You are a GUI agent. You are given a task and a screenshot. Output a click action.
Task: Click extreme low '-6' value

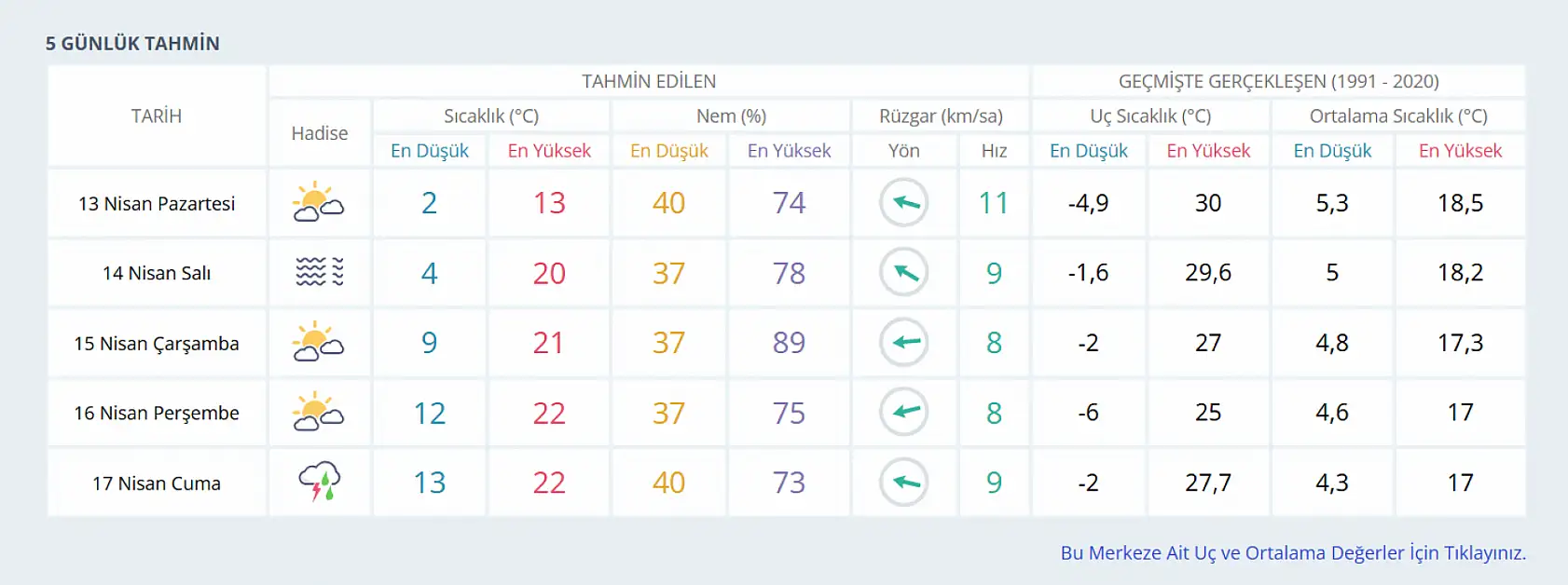pyautogui.click(x=1088, y=412)
